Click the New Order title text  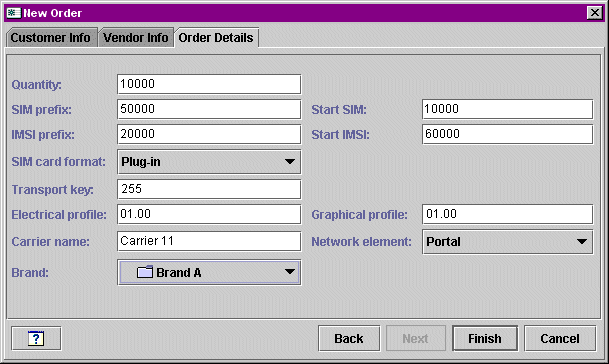tap(52, 13)
